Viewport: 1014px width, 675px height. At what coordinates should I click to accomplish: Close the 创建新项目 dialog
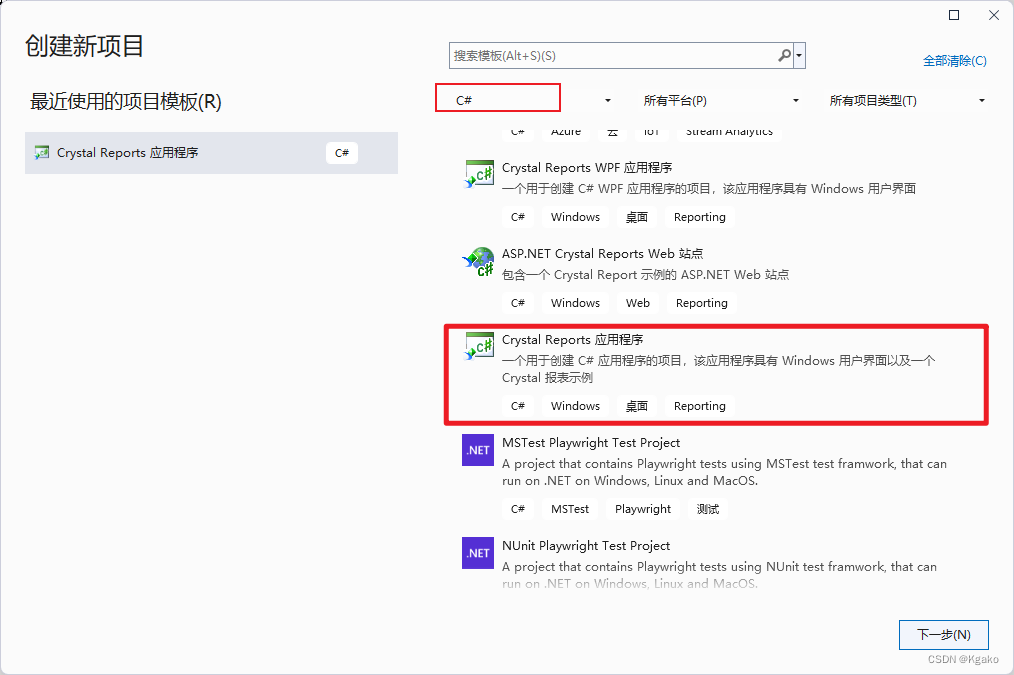(x=994, y=15)
